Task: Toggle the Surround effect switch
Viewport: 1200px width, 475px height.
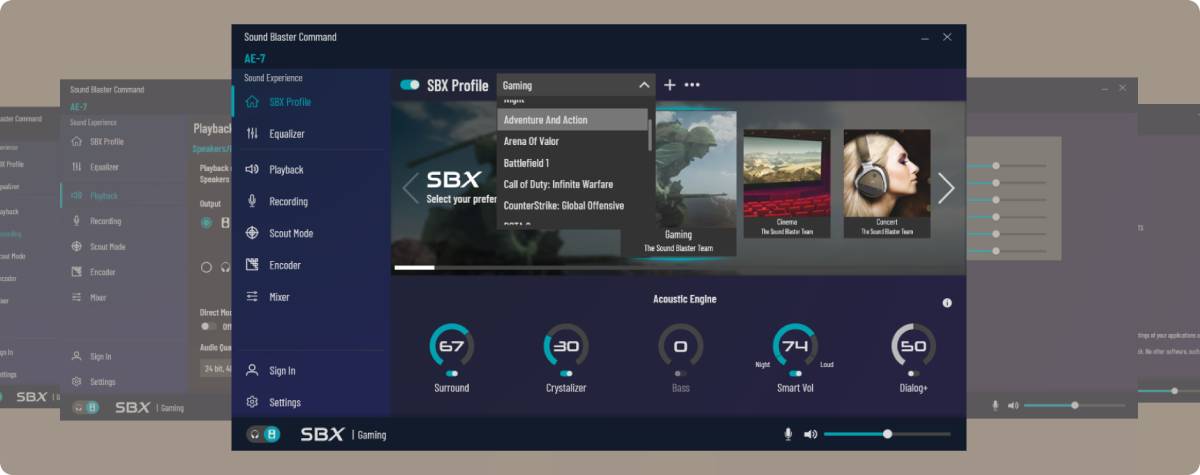Action: click(452, 373)
